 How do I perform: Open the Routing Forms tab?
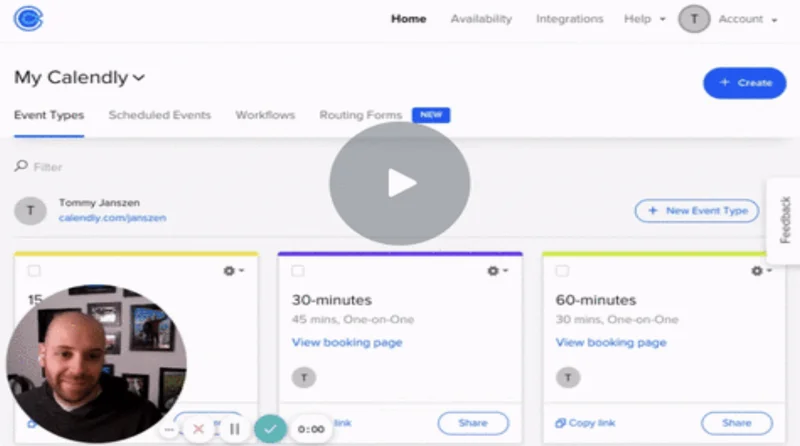[361, 115]
